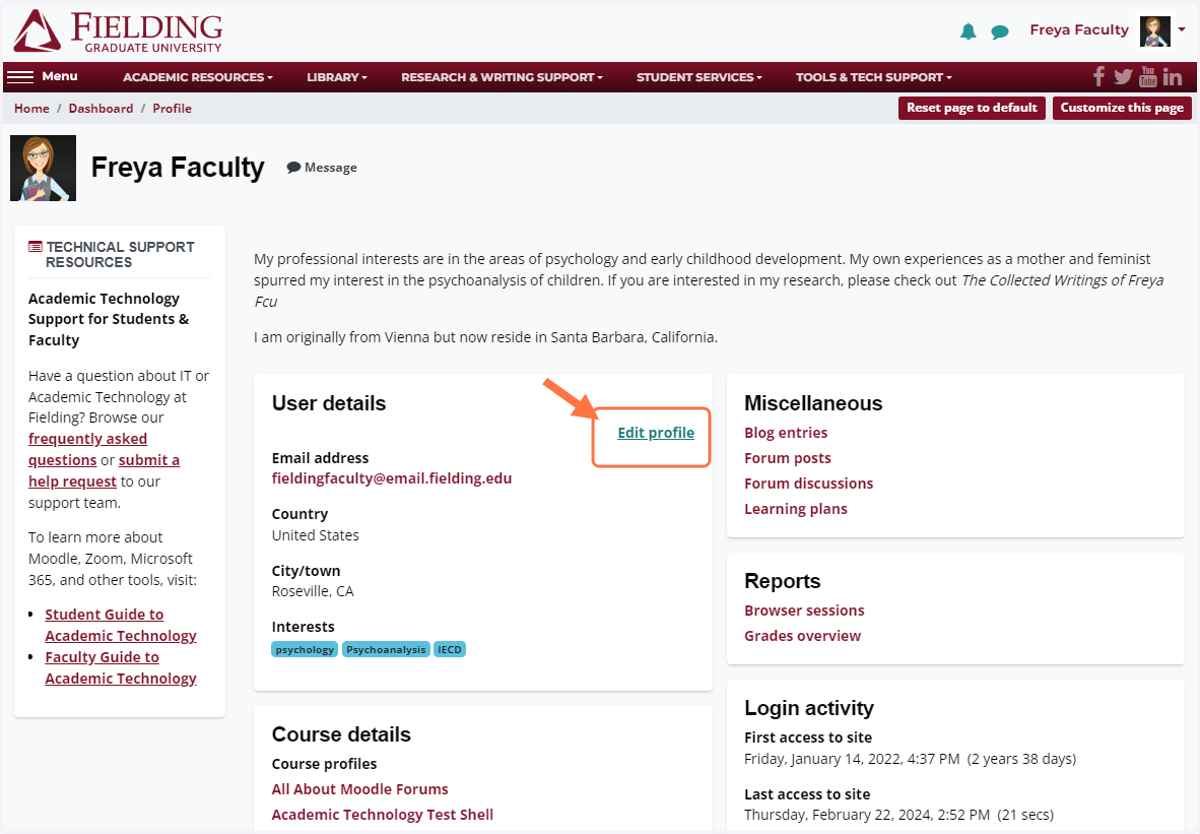1200x834 pixels.
Task: Click Reset page to default button
Action: coord(972,108)
